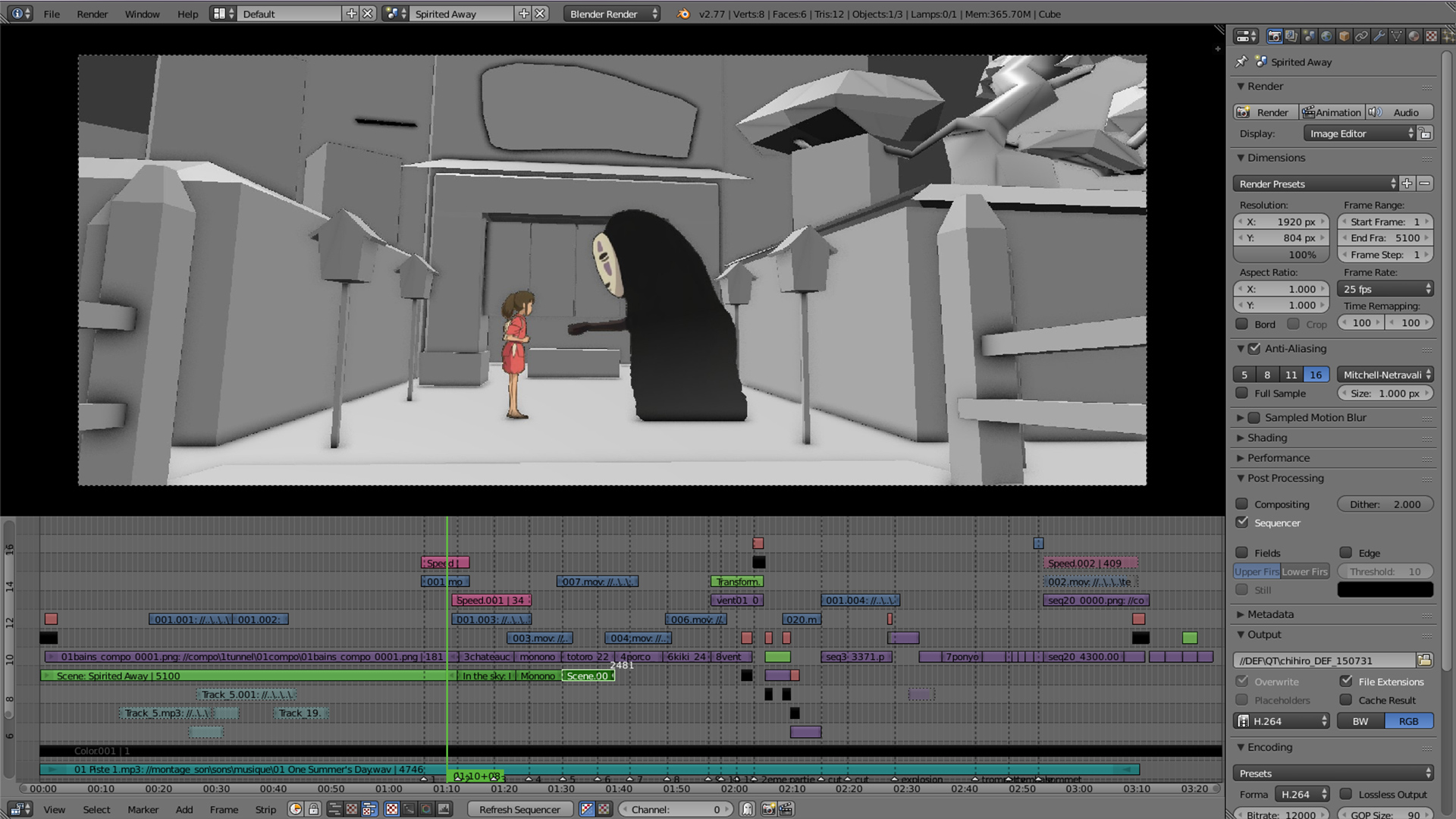
Task: Click the Animation render button
Action: click(x=1332, y=112)
